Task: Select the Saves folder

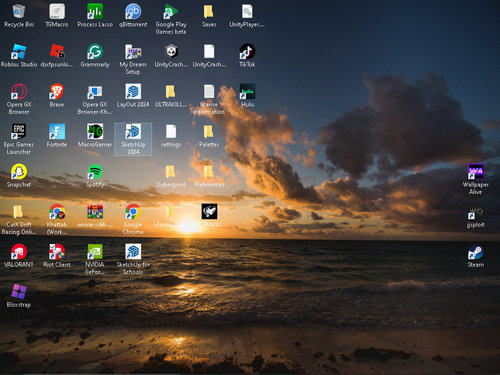Action: tap(209, 12)
